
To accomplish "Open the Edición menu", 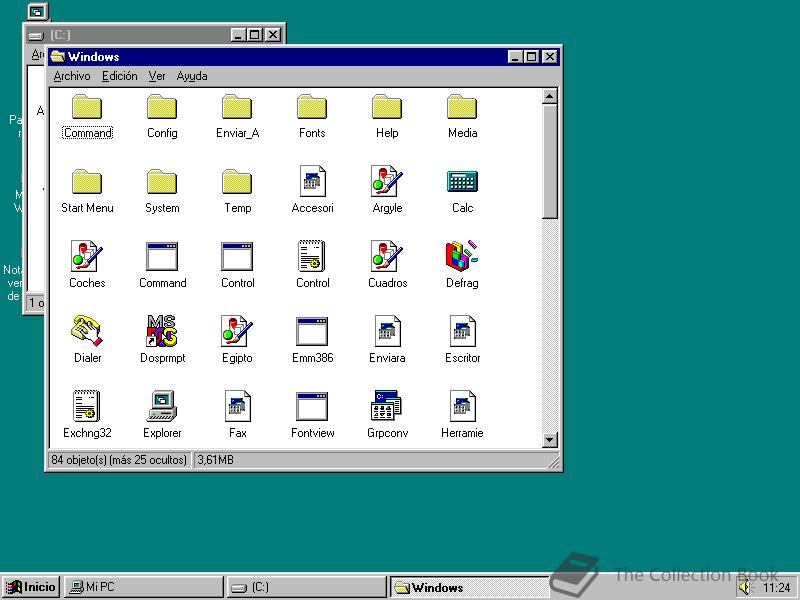I will pos(119,76).
